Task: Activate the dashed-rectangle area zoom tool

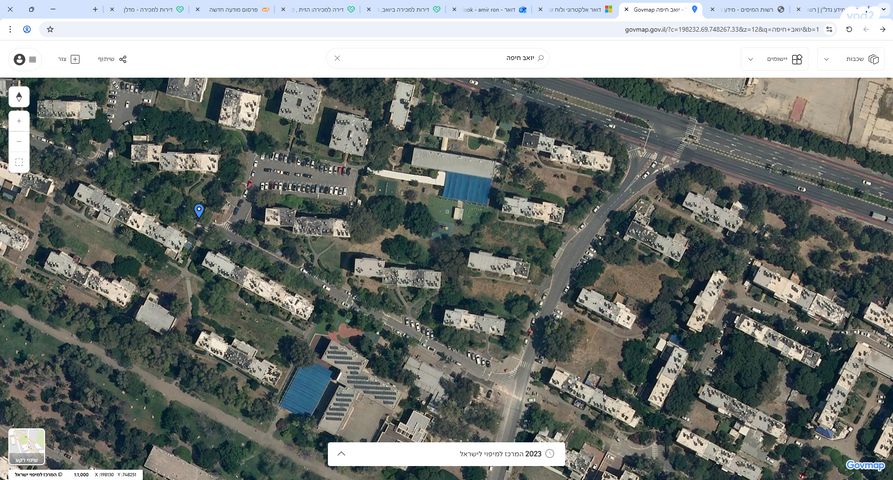Action: point(19,162)
